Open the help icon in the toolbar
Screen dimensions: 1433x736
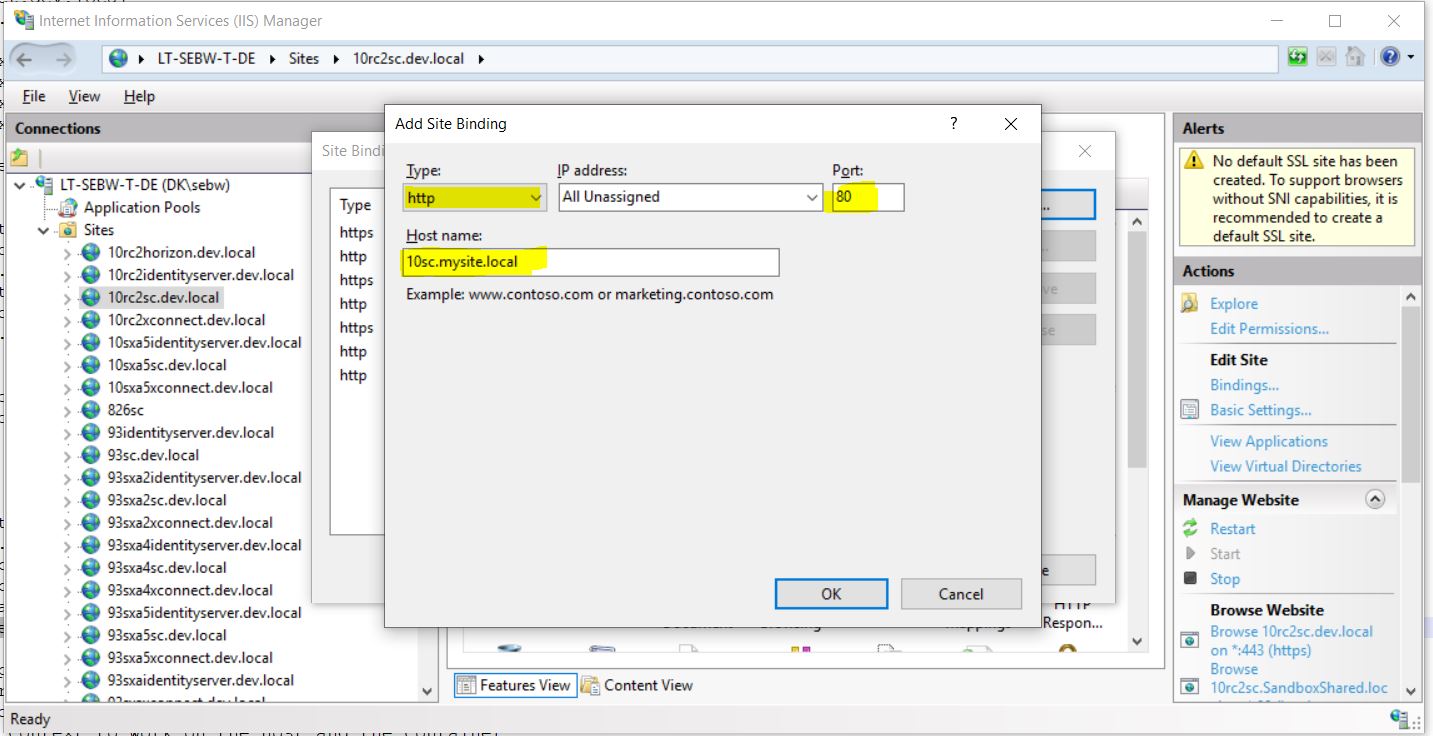[1390, 57]
